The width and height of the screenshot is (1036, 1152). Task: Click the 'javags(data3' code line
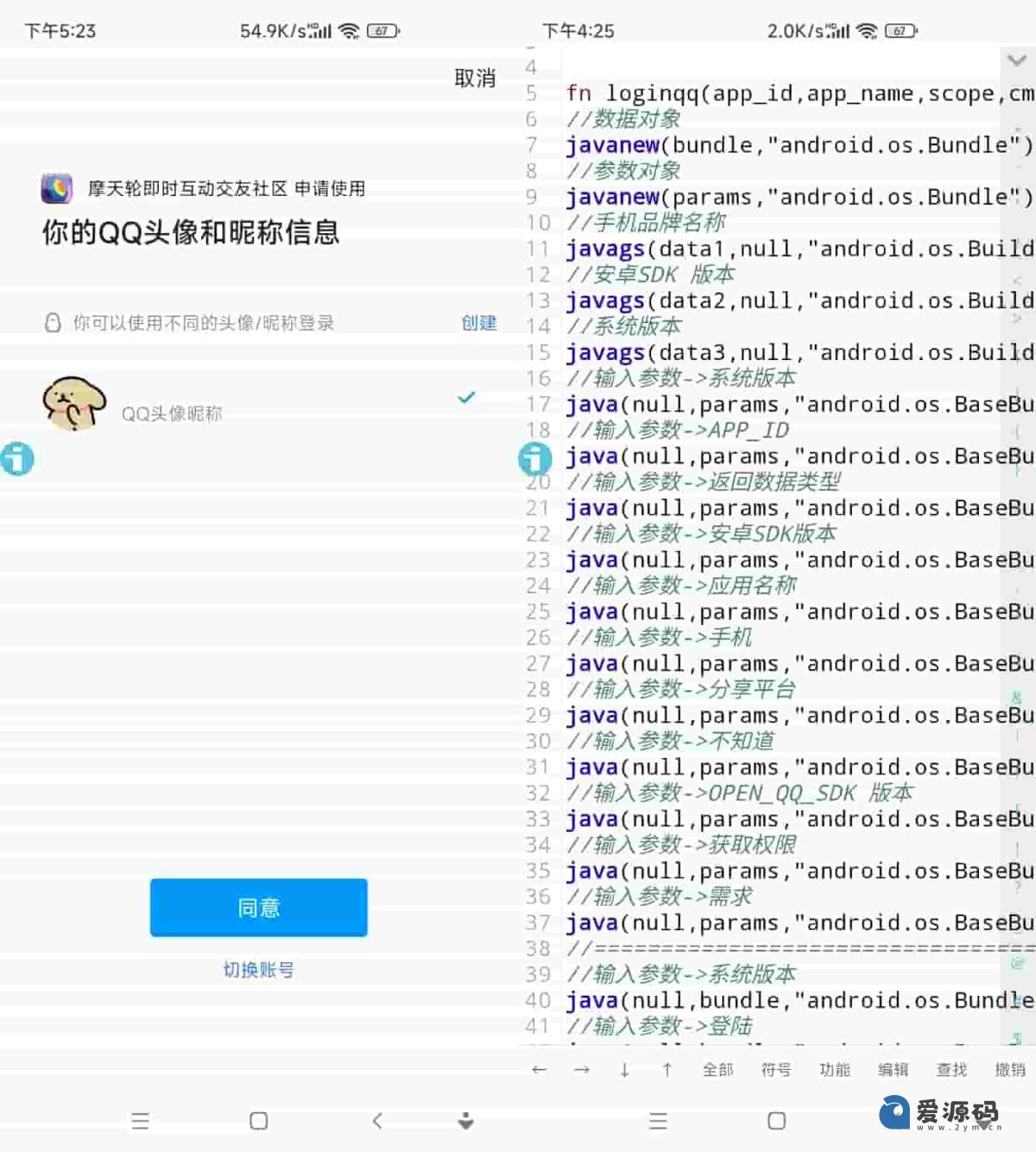(x=799, y=352)
